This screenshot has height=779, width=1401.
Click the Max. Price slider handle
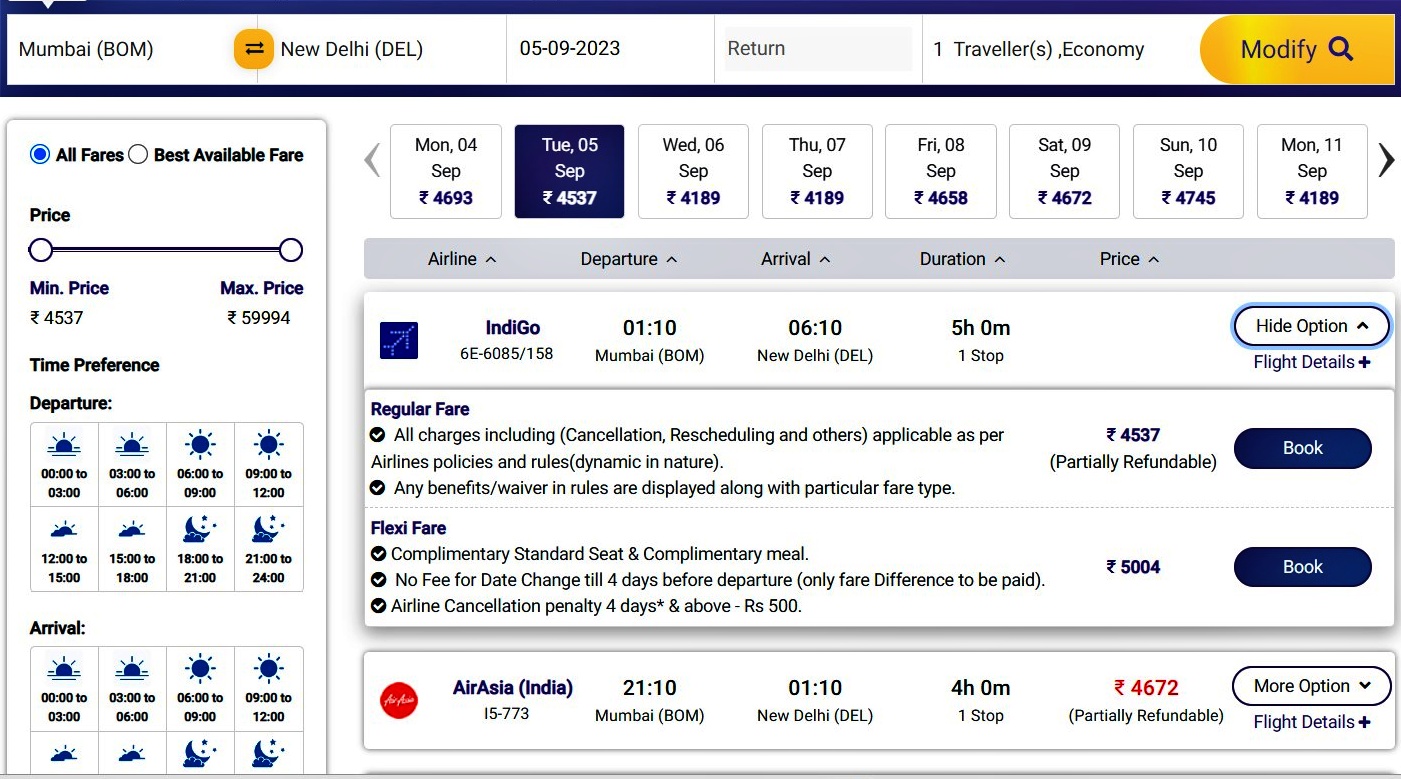coord(291,250)
